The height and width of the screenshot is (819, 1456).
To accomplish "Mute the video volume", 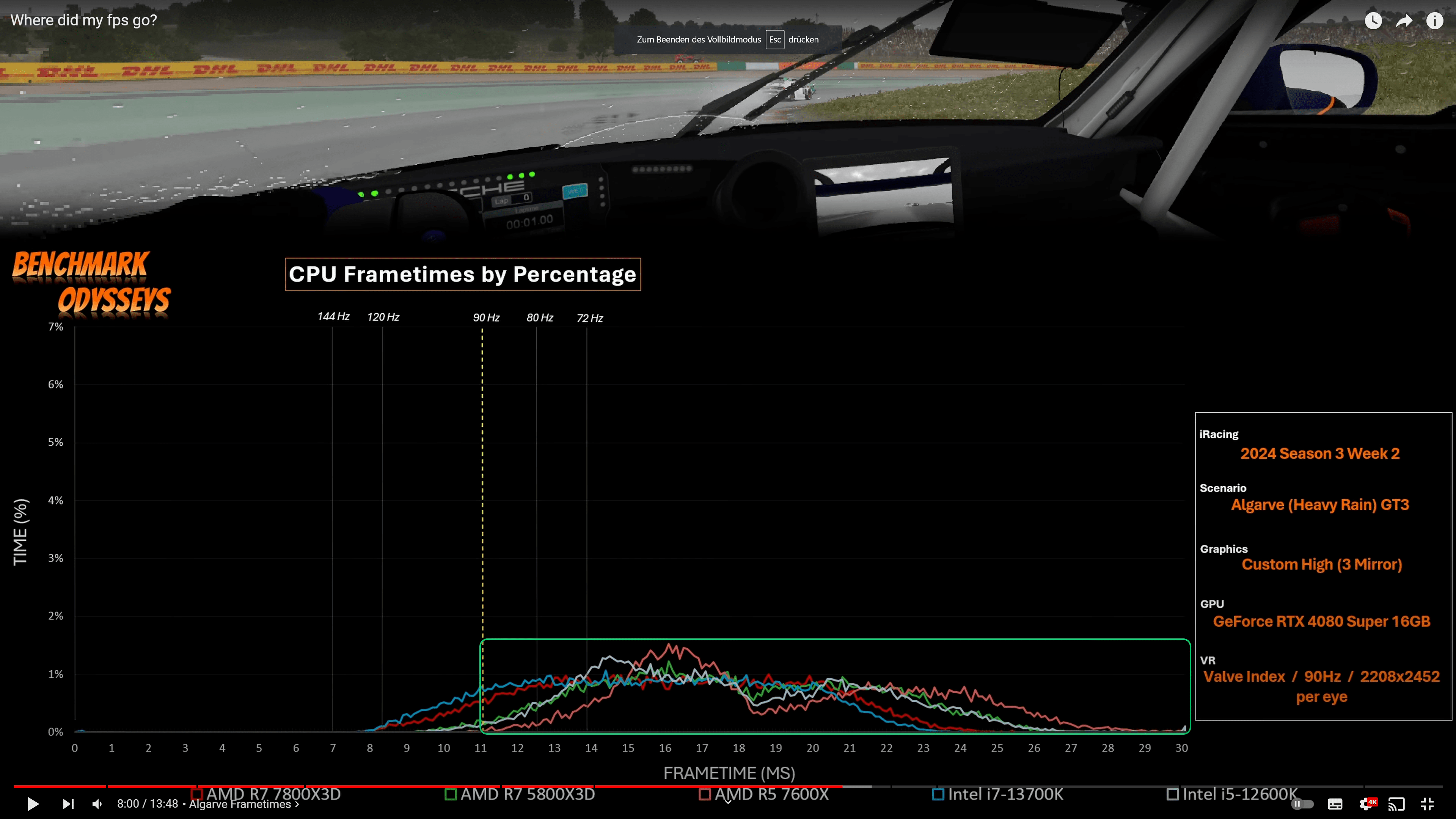I will click(x=97, y=804).
